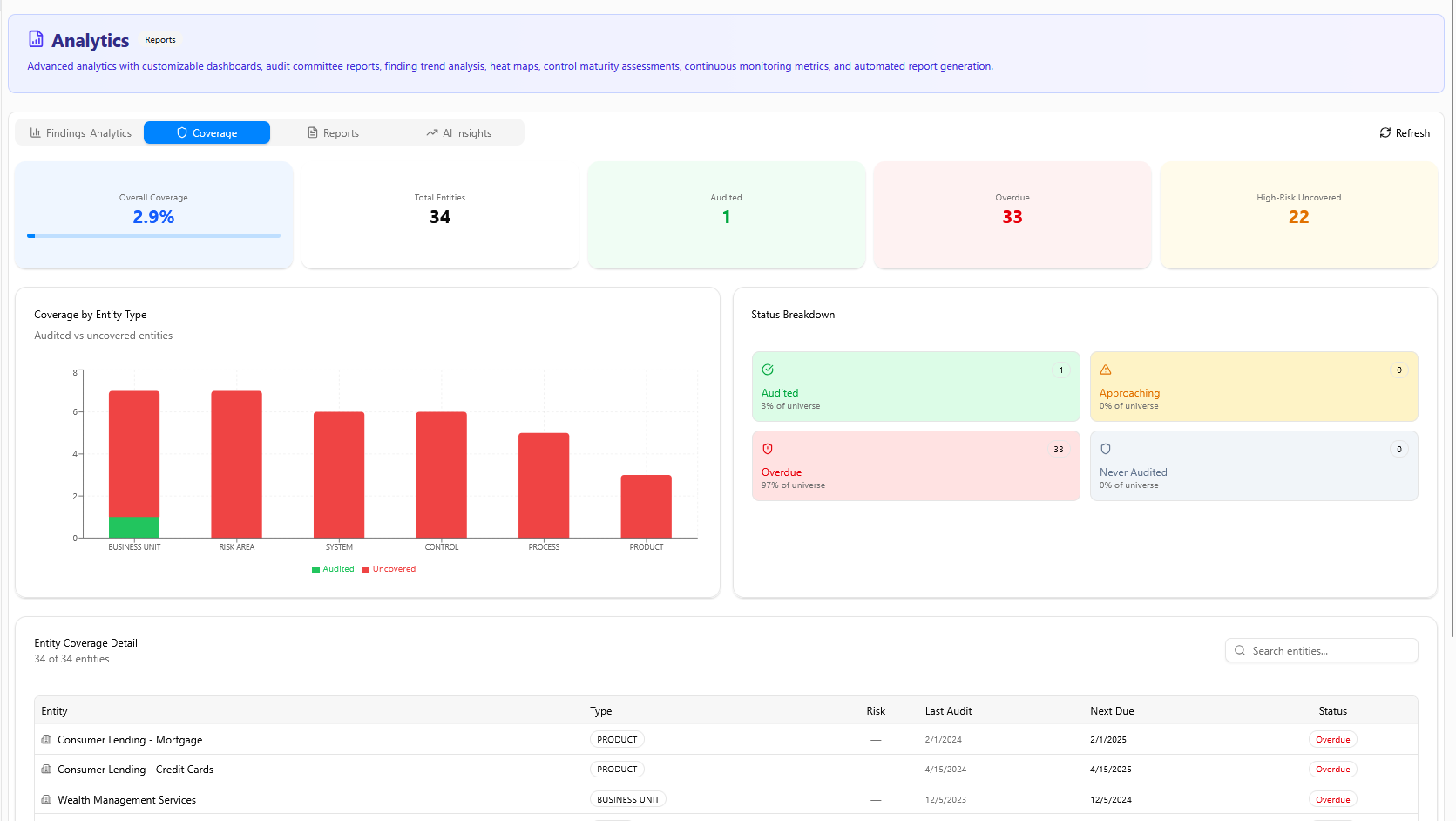Click the Search entities input field
Viewport: 1456px width, 821px height.
1329,651
